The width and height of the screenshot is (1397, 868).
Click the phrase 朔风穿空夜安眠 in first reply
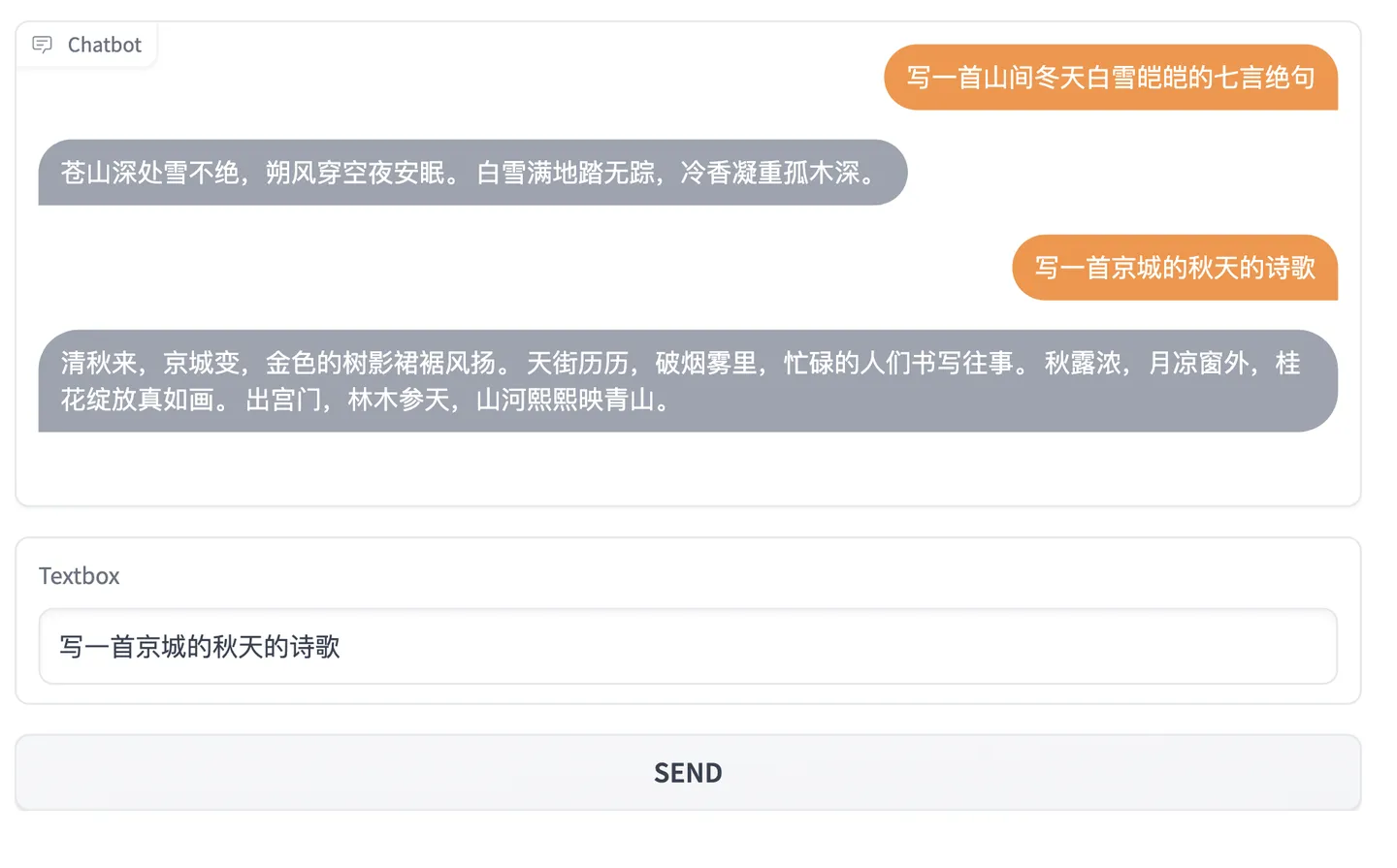pyautogui.click(x=355, y=173)
